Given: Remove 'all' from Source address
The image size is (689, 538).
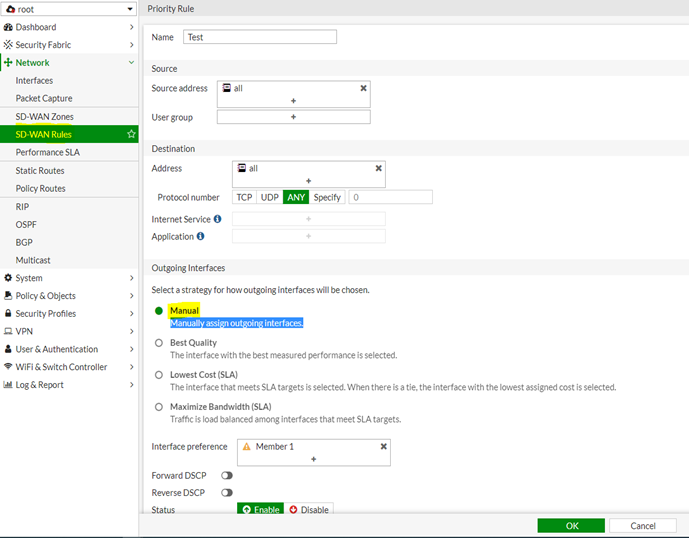Looking at the screenshot, I should pos(363,88).
